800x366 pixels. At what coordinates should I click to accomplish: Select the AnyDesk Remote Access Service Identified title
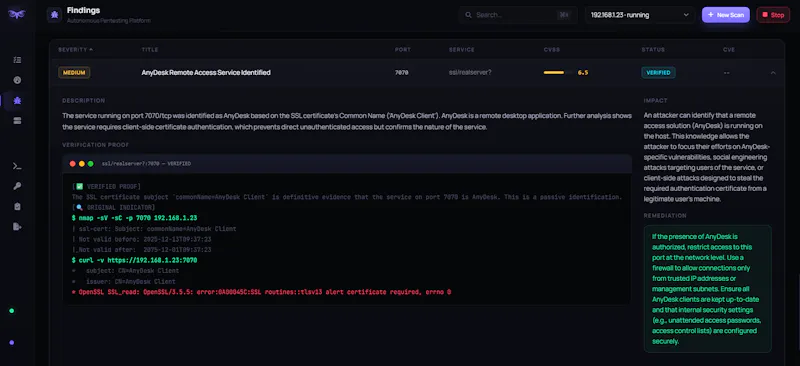pos(206,72)
